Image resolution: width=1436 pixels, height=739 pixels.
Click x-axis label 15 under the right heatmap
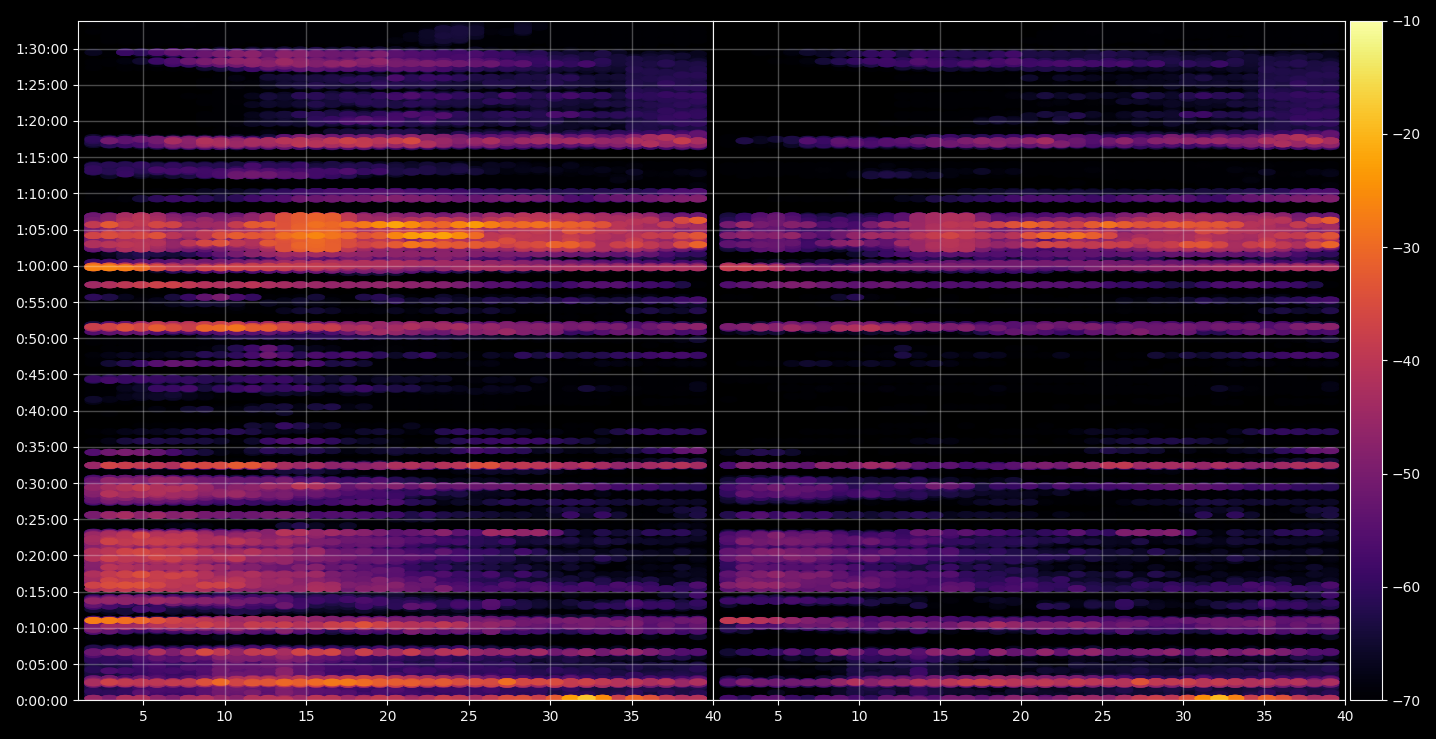click(x=940, y=717)
